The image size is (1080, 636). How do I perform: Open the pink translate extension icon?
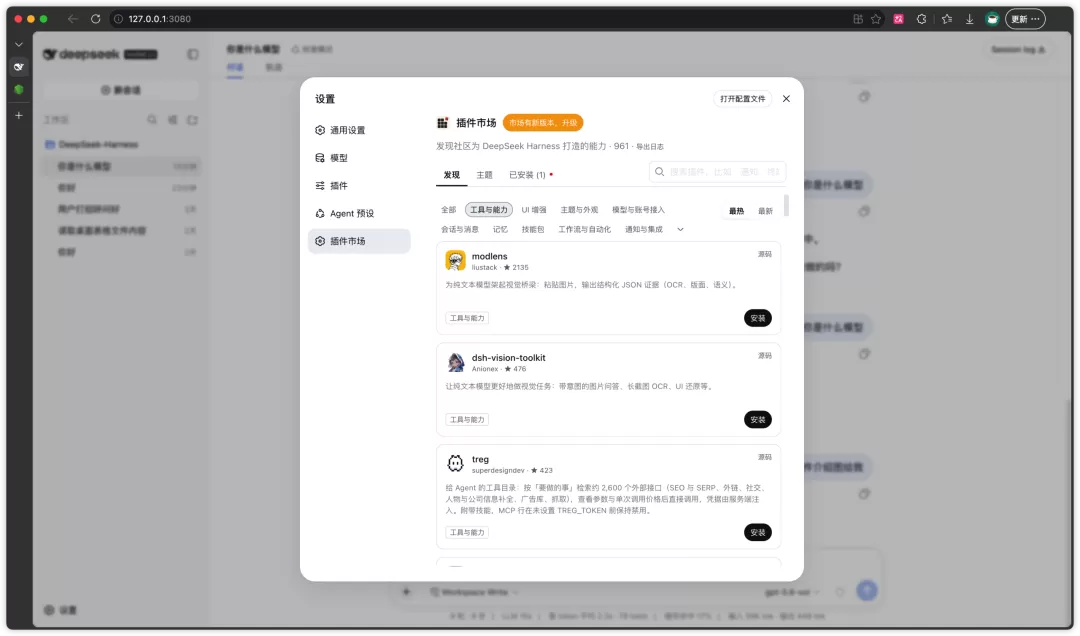coord(898,19)
